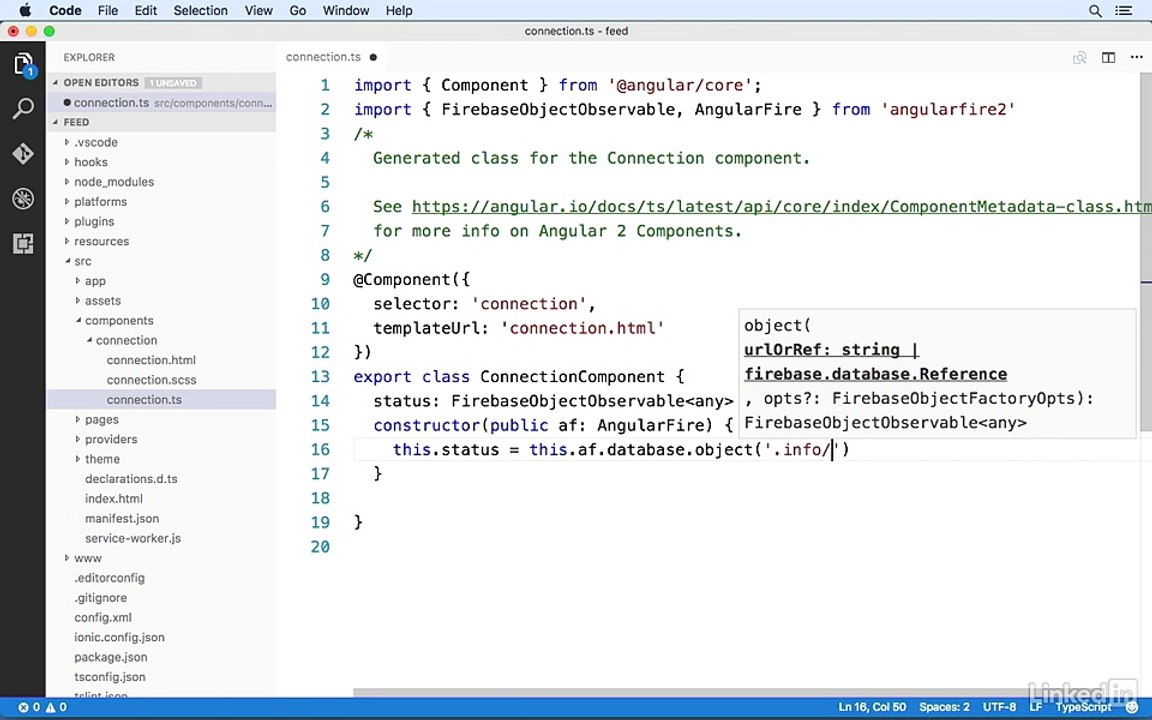Open the Window menu
The image size is (1152, 720).
(346, 10)
